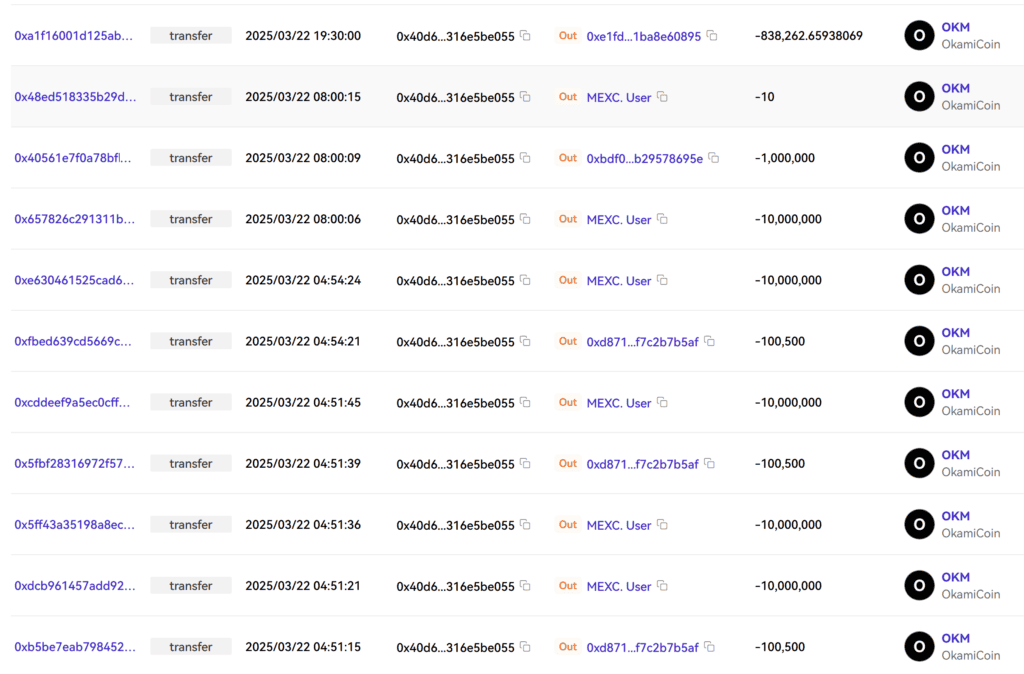Copy the MEXC. User address in the 04:51:45 row
This screenshot has width=1024, height=674.
tap(662, 402)
